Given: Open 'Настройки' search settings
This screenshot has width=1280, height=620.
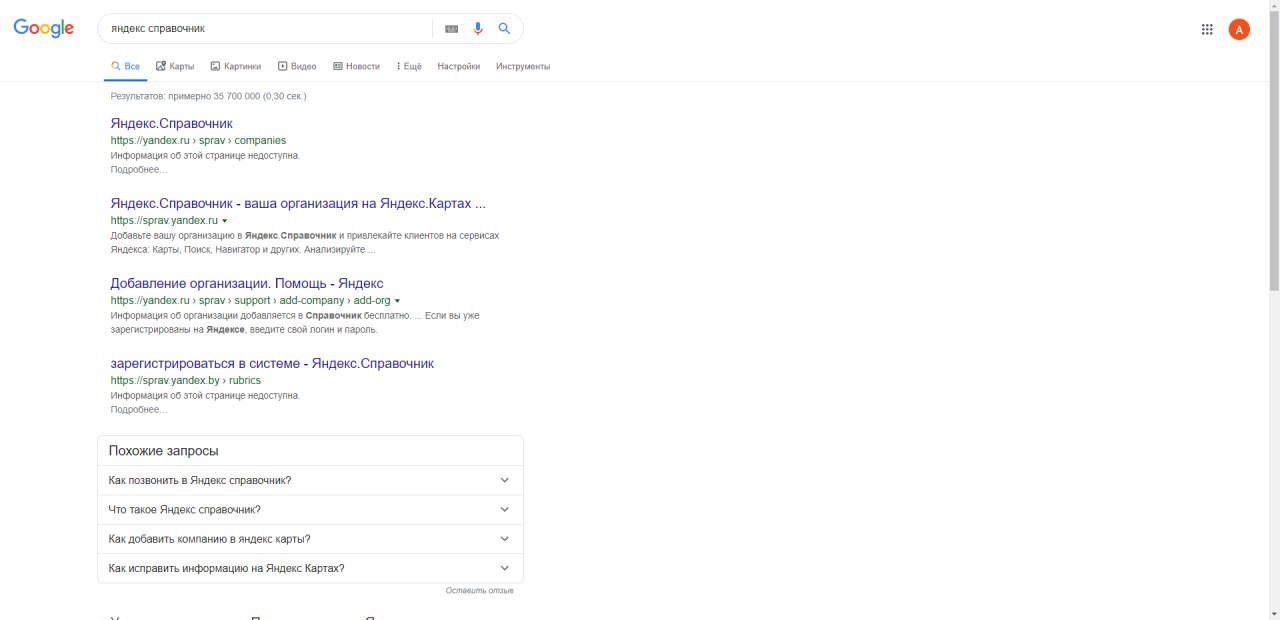Looking at the screenshot, I should (459, 66).
